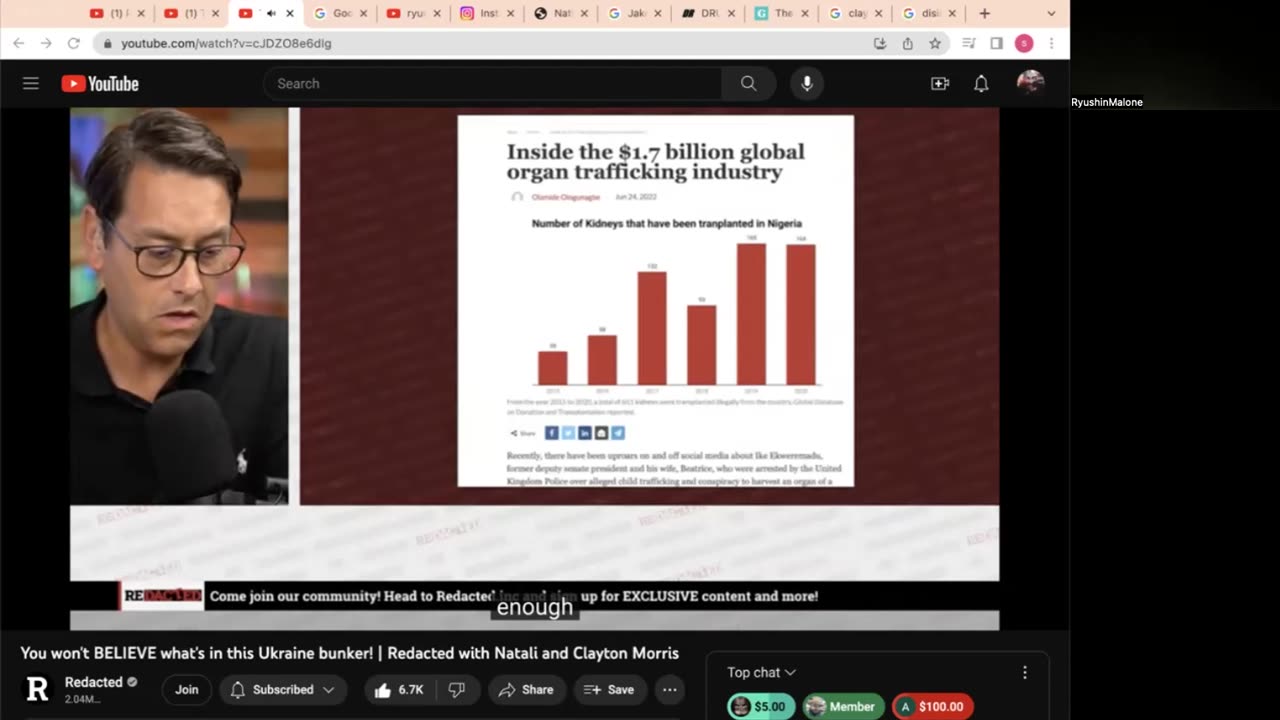Viewport: 1280px width, 720px height.
Task: Mute the tab via speaker icon
Action: coord(270,13)
